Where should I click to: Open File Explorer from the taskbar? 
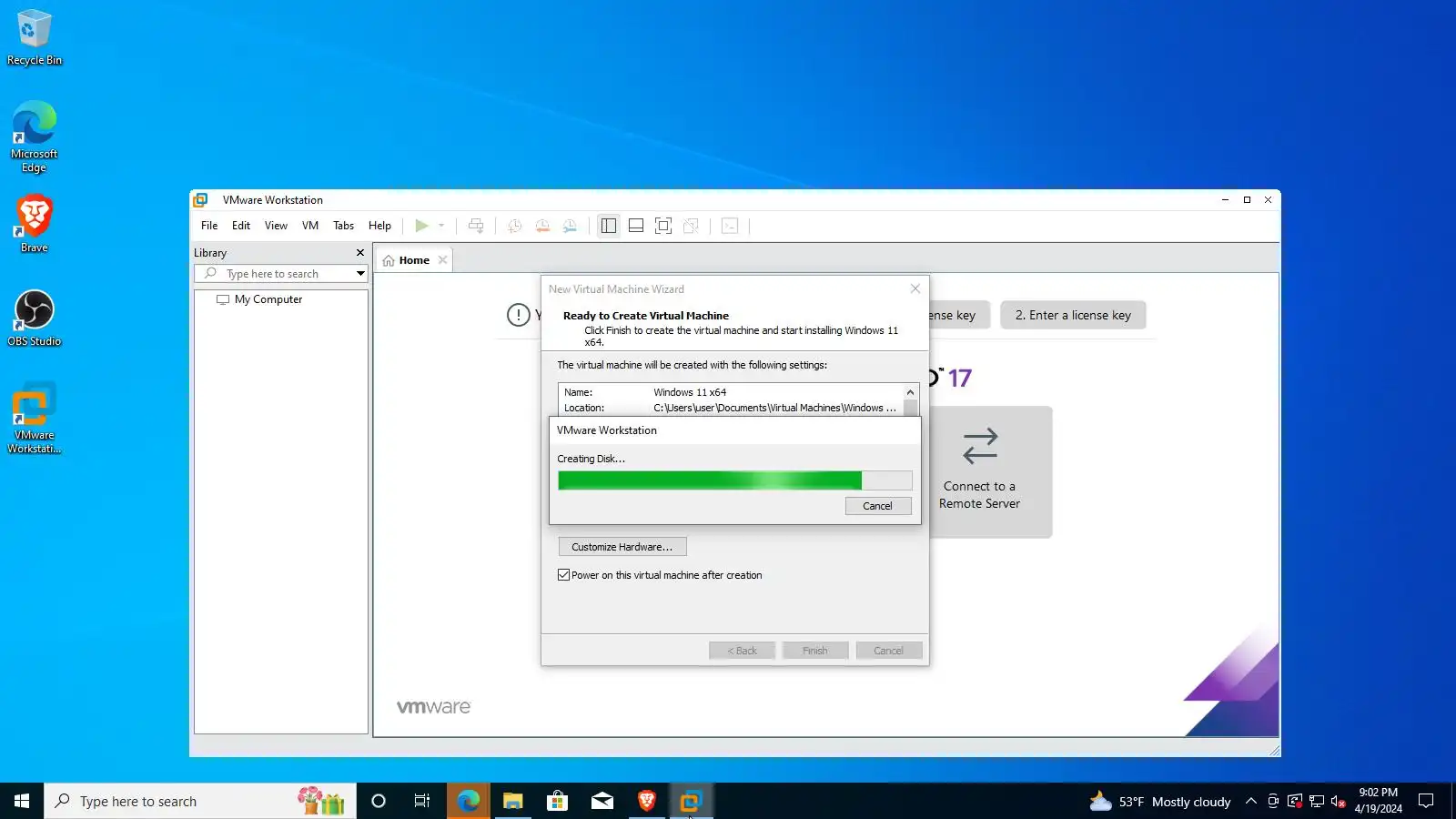[x=513, y=801]
